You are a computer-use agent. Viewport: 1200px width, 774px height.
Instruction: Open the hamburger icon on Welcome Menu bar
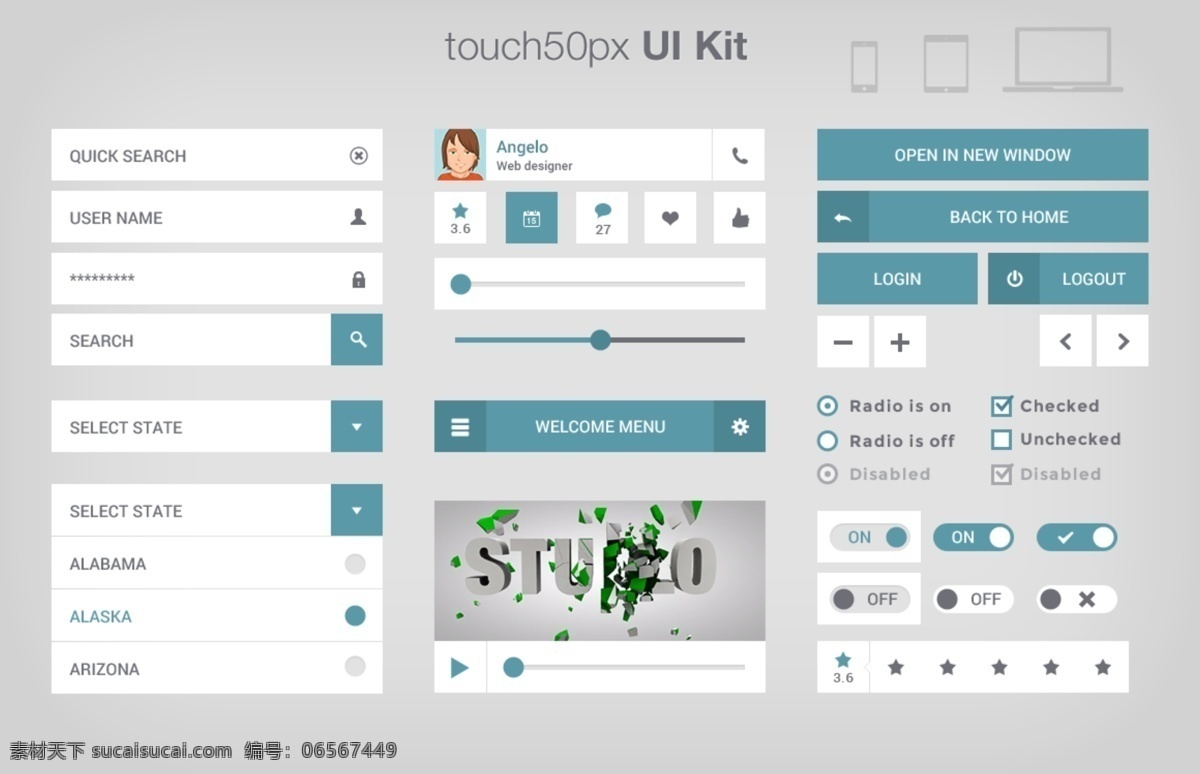coord(460,427)
